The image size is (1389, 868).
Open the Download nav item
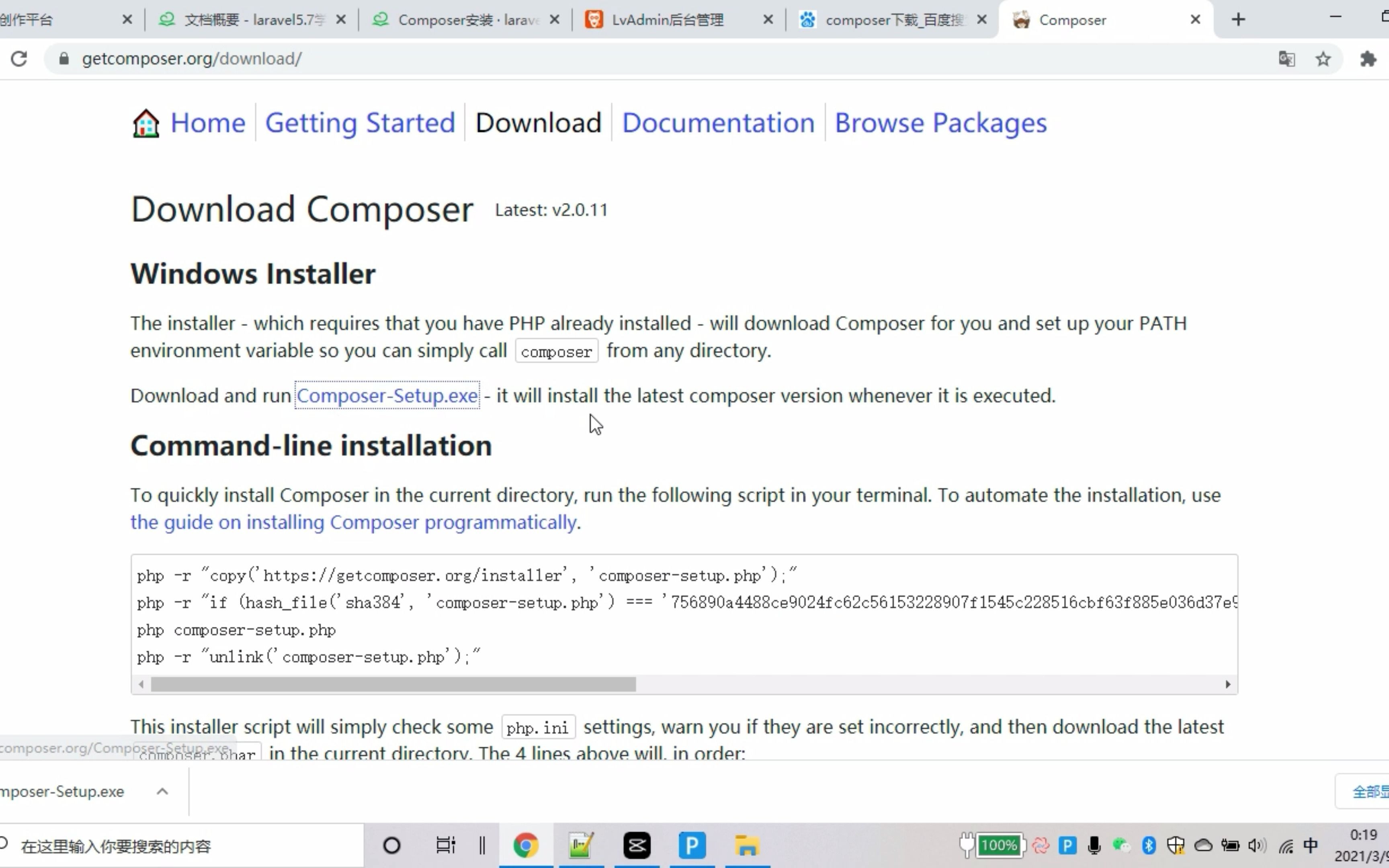click(x=539, y=123)
